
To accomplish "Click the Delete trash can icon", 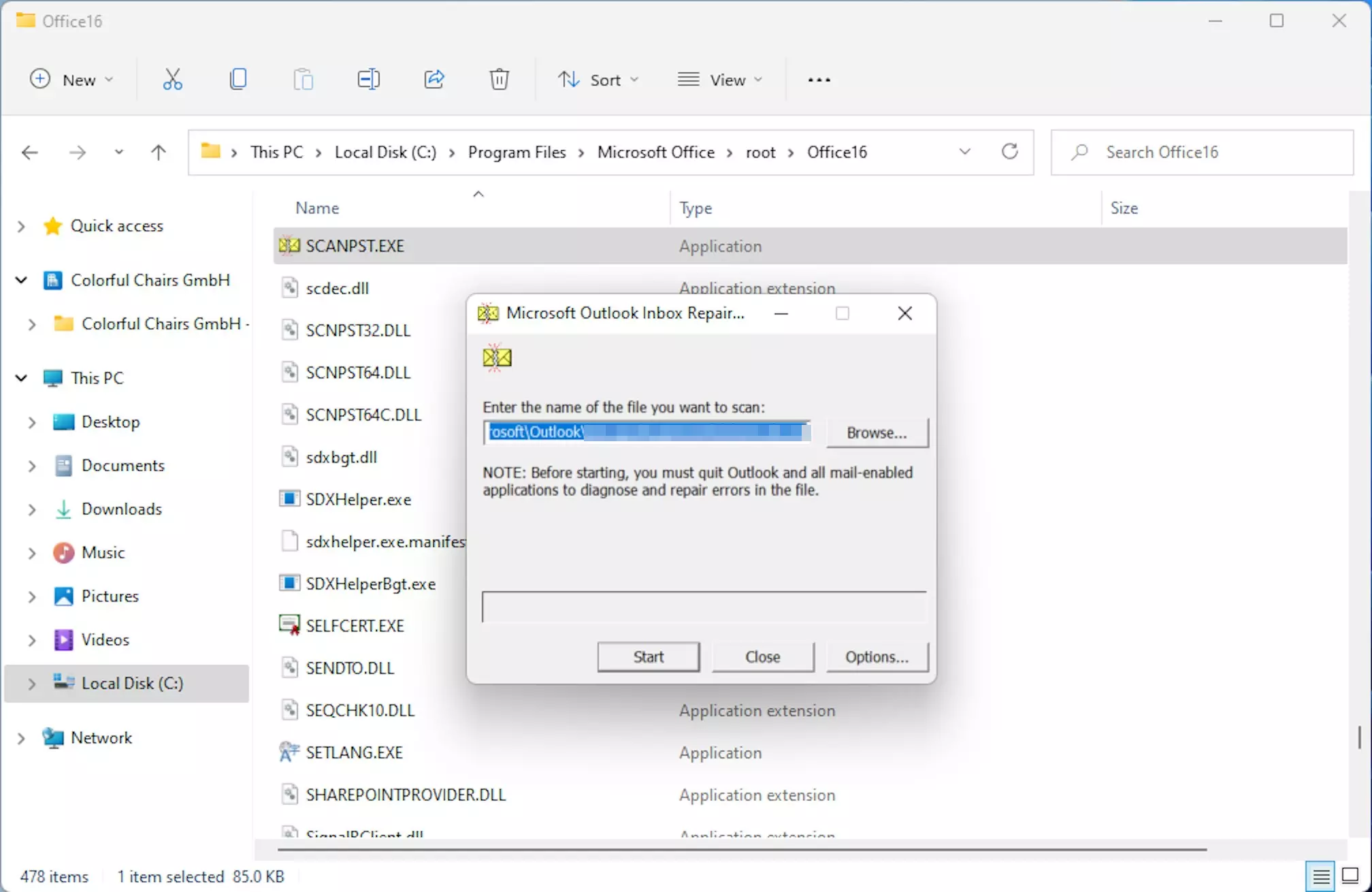I will click(x=499, y=80).
